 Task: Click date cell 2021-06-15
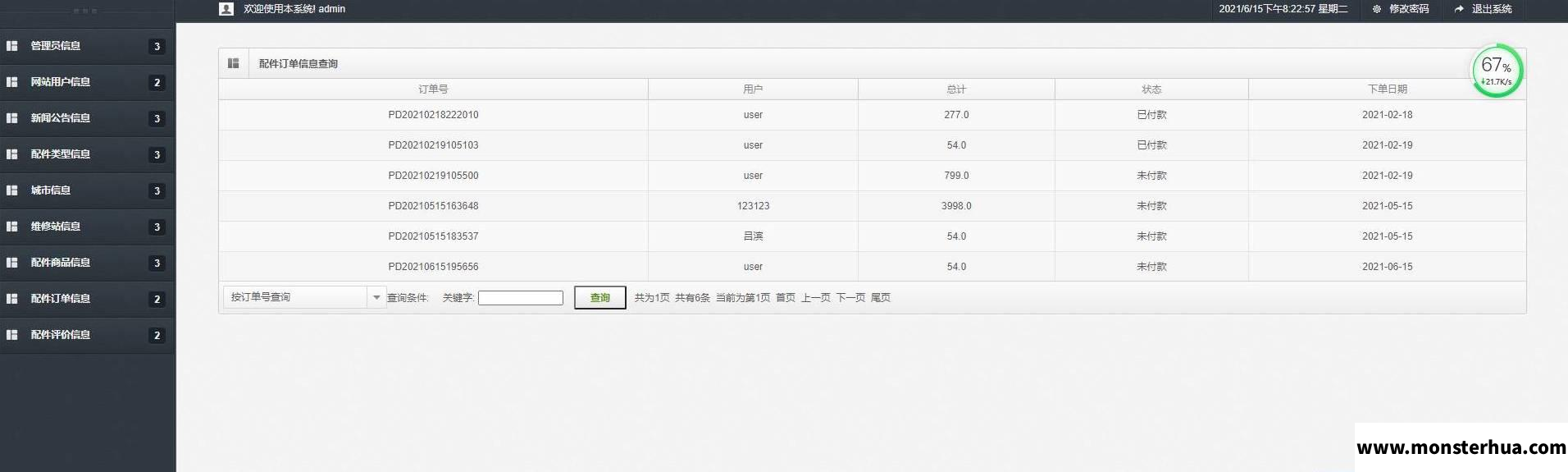tap(1388, 267)
